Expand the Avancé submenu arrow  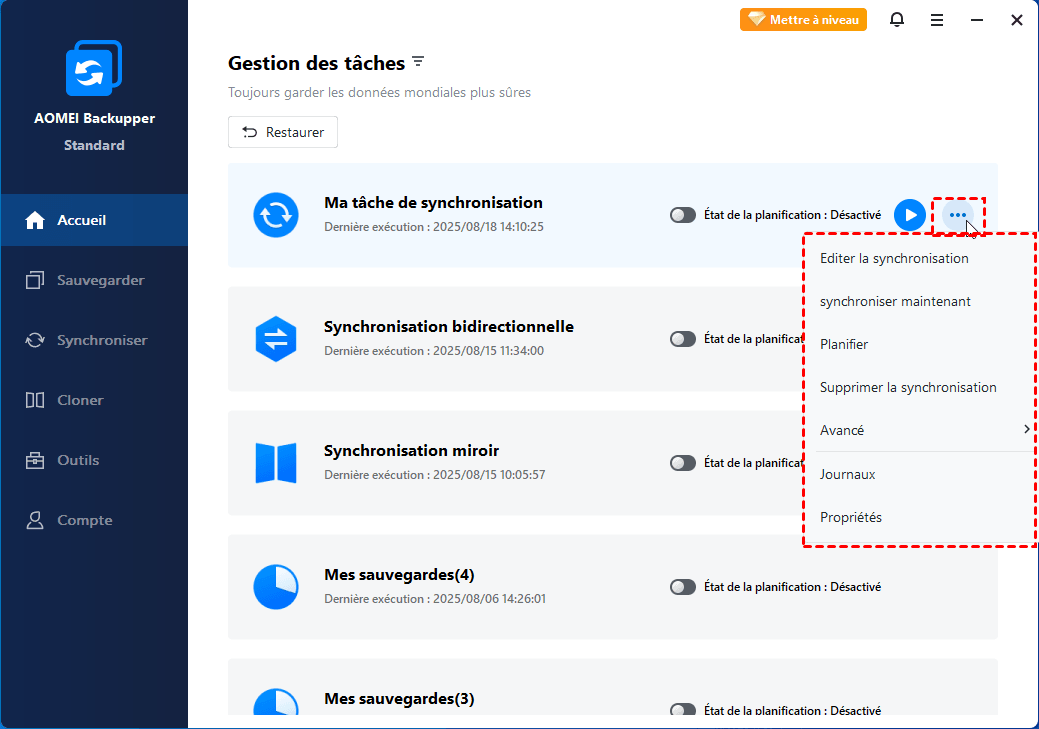pos(1026,429)
